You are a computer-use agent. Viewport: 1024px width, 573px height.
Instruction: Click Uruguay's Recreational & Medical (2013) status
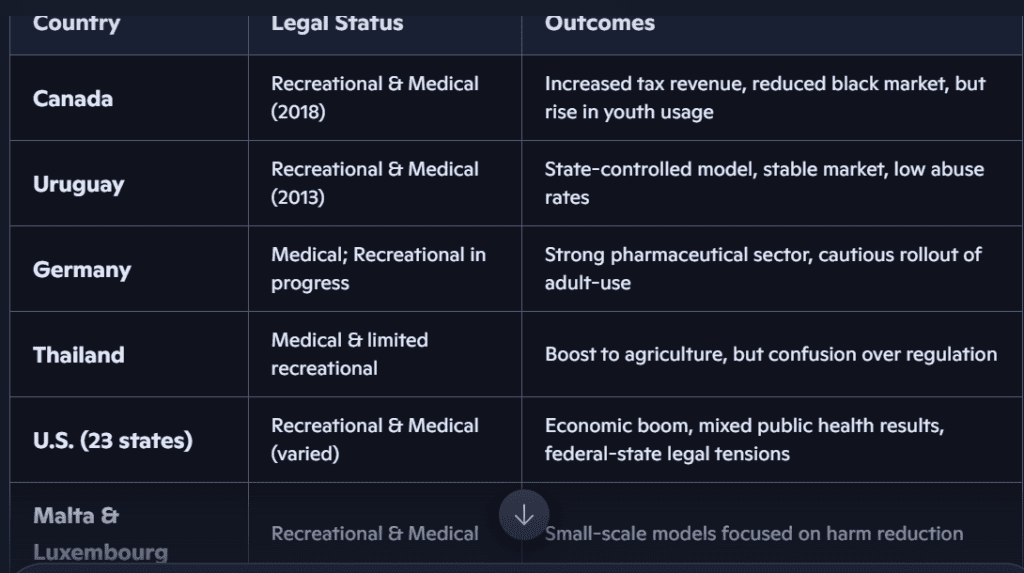375,183
